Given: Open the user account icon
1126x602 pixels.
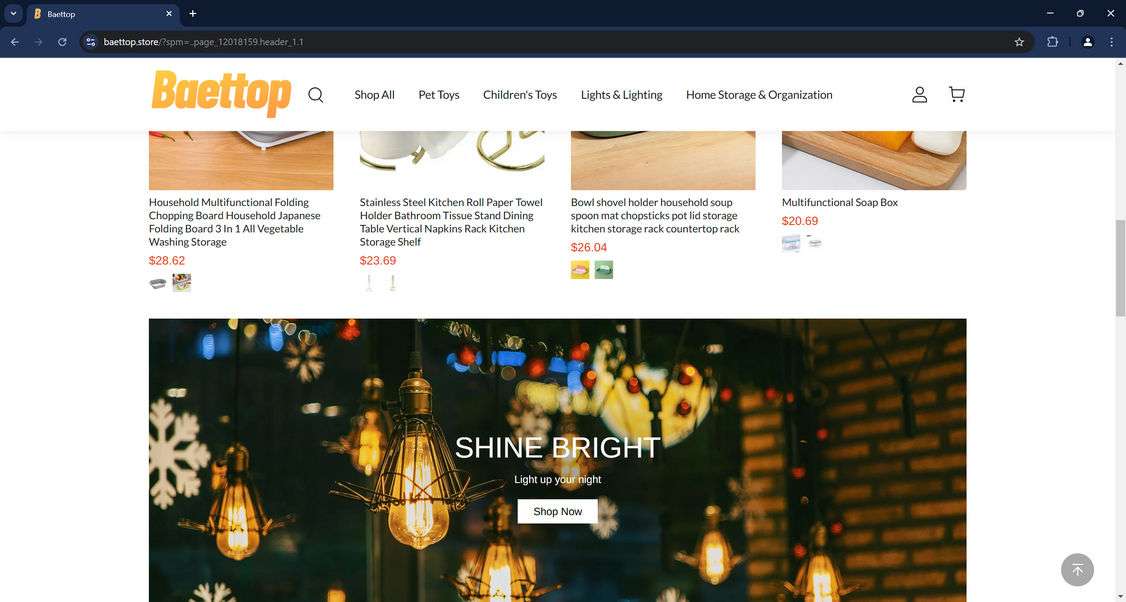Looking at the screenshot, I should pos(919,95).
